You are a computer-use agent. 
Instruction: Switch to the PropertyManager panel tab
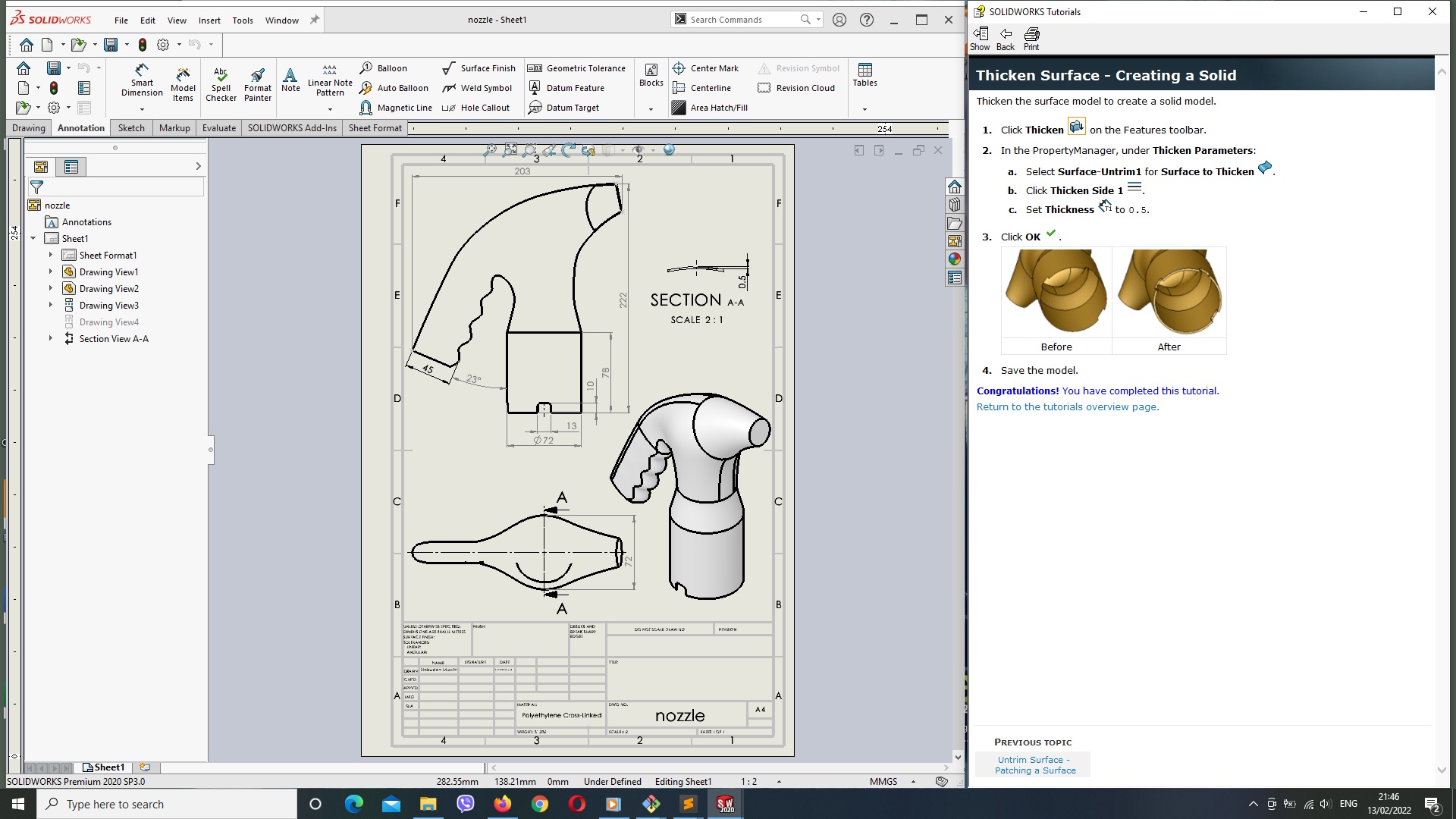tap(71, 167)
